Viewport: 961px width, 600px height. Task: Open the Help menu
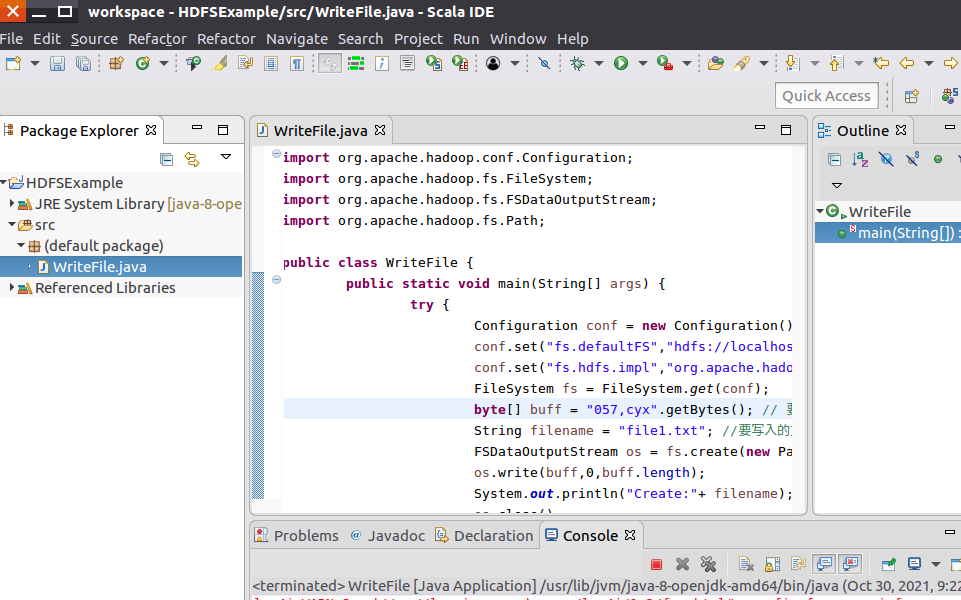pos(572,39)
